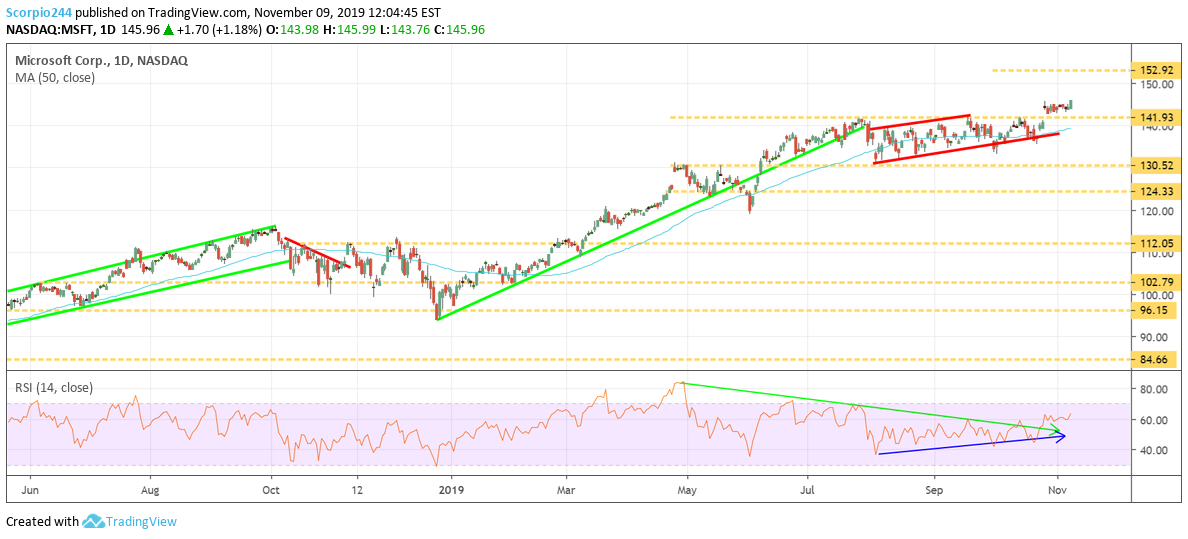1188x539 pixels.
Task: Click the 'May' date axis label
Action: coord(686,490)
